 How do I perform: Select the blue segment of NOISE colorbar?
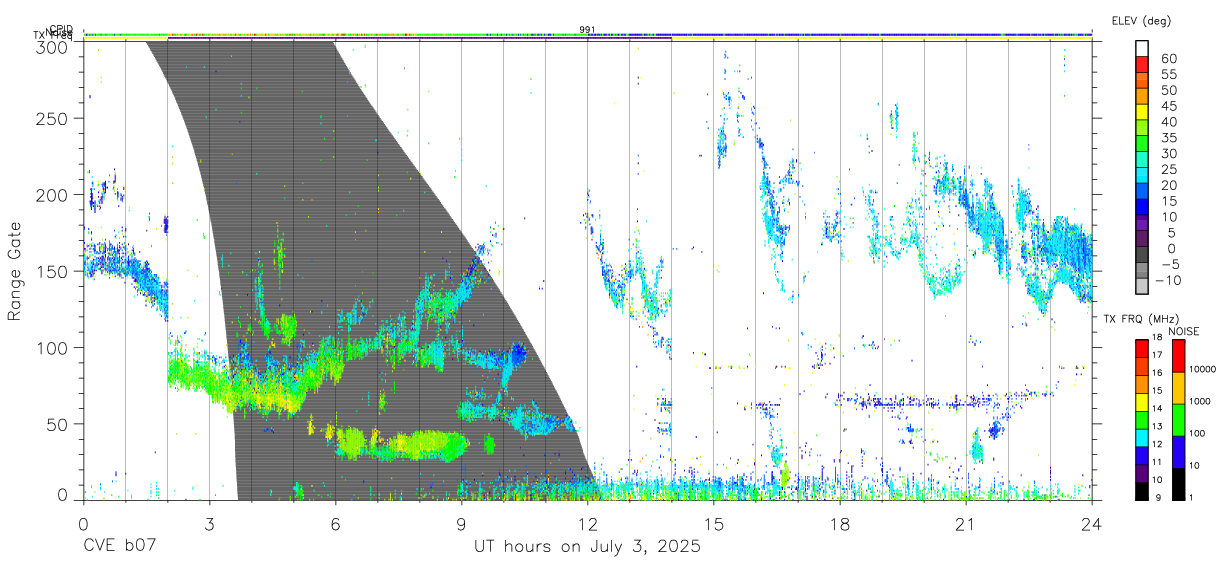click(x=1177, y=452)
